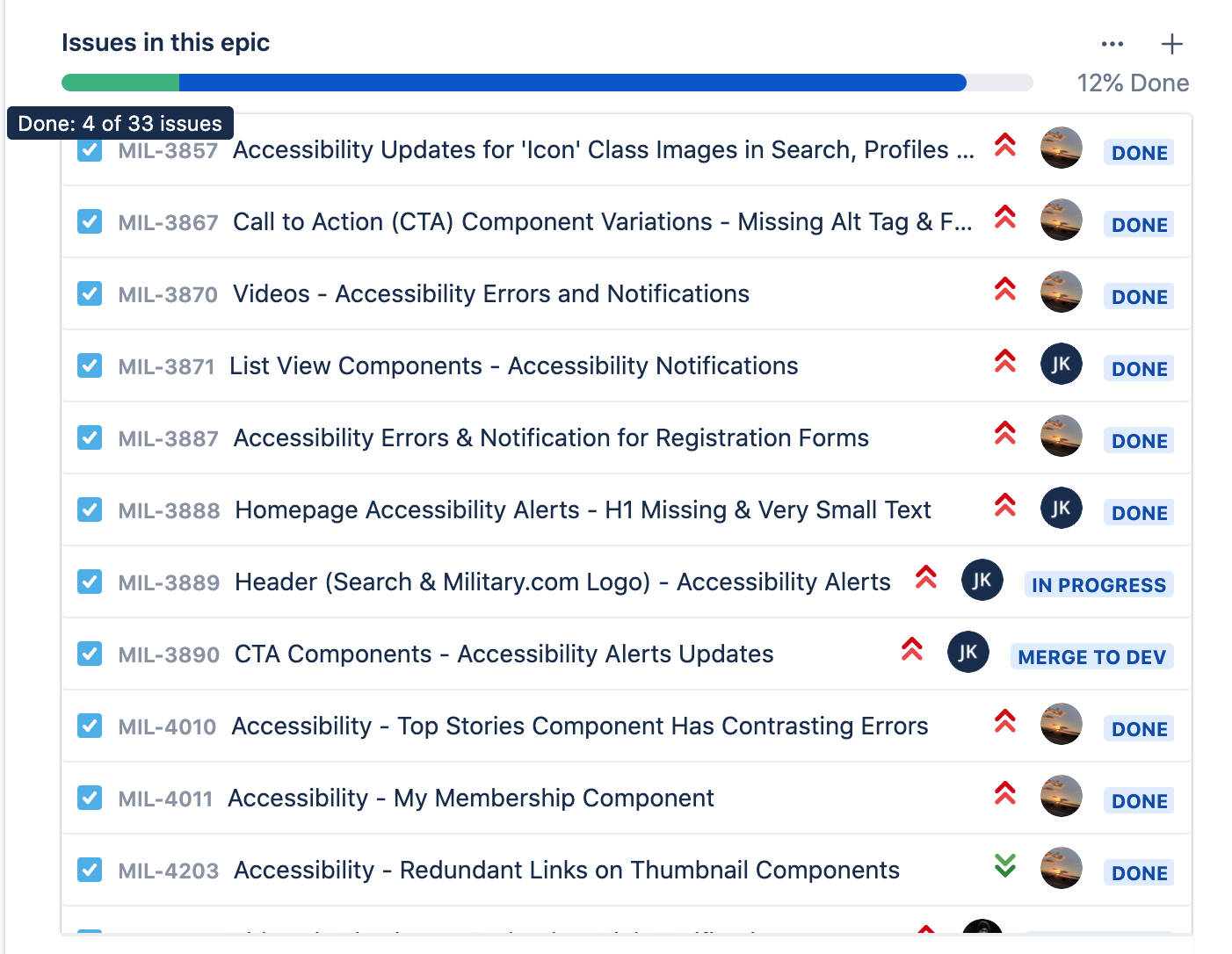This screenshot has width=1232, height=954.
Task: Open DONE status dropdown for MIL-4011
Action: [1140, 801]
